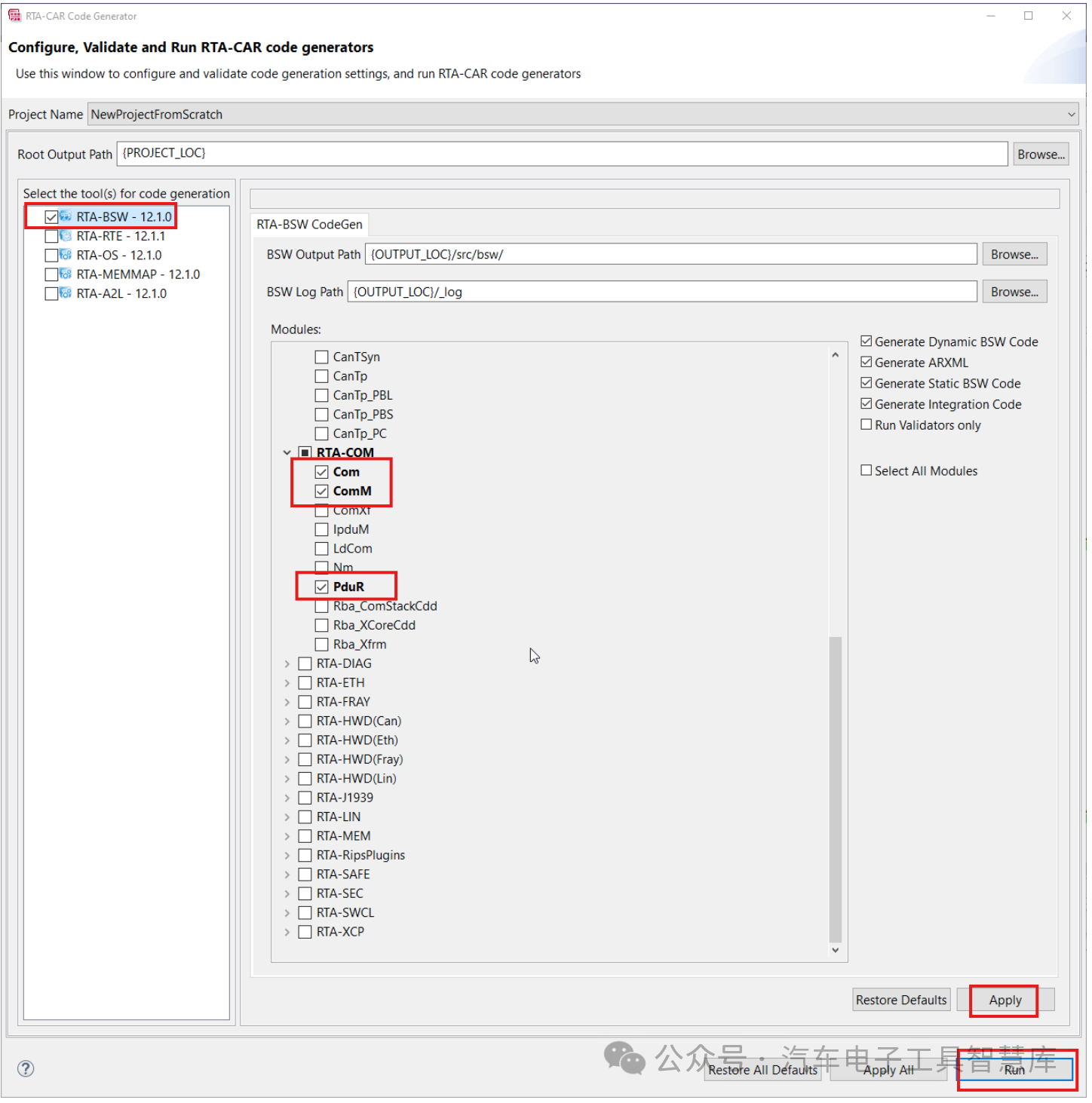
Task: Click the RTA-A2L 12.1.0 tool icon
Action: click(66, 294)
